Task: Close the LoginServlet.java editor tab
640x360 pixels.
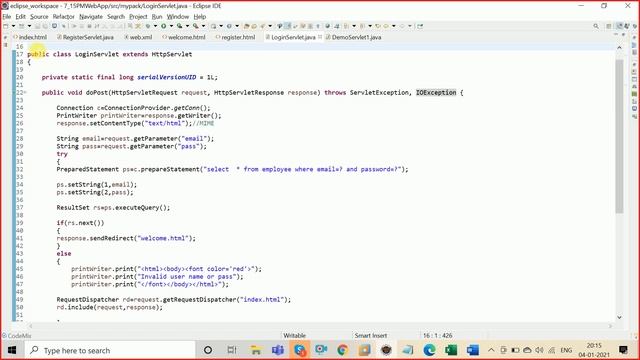Action: point(320,37)
